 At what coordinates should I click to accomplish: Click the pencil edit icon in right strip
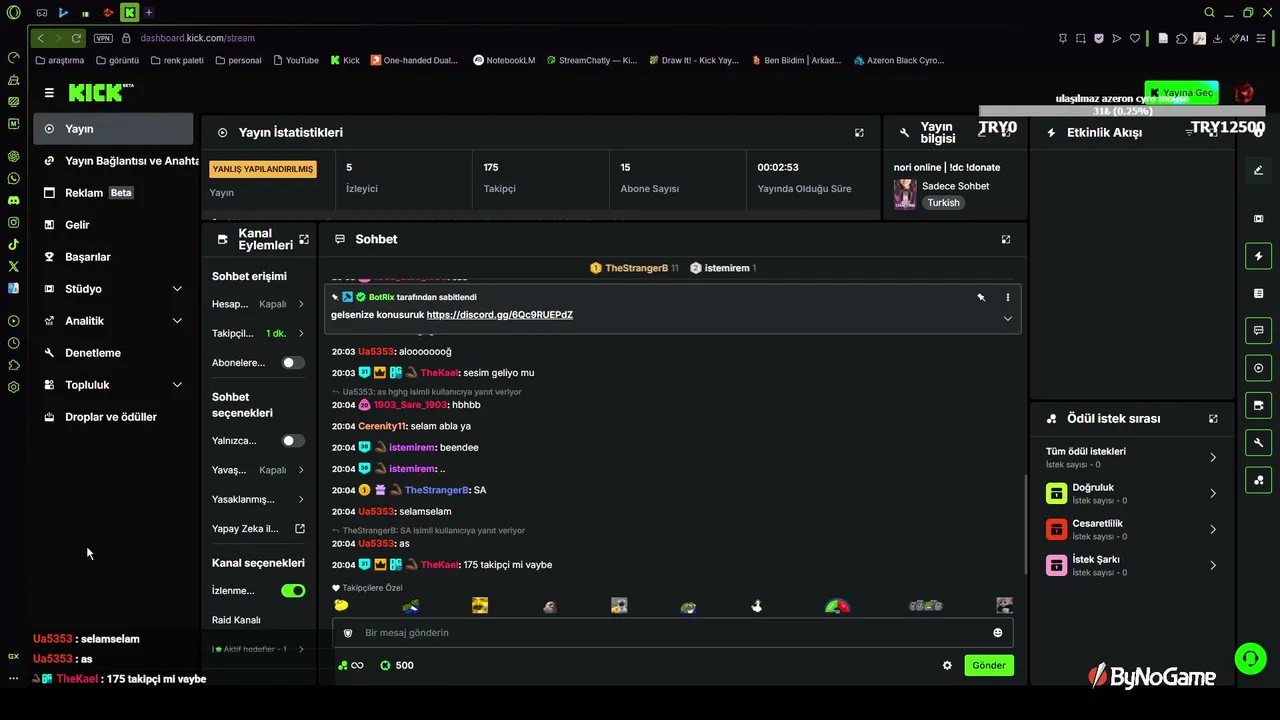tap(1258, 170)
